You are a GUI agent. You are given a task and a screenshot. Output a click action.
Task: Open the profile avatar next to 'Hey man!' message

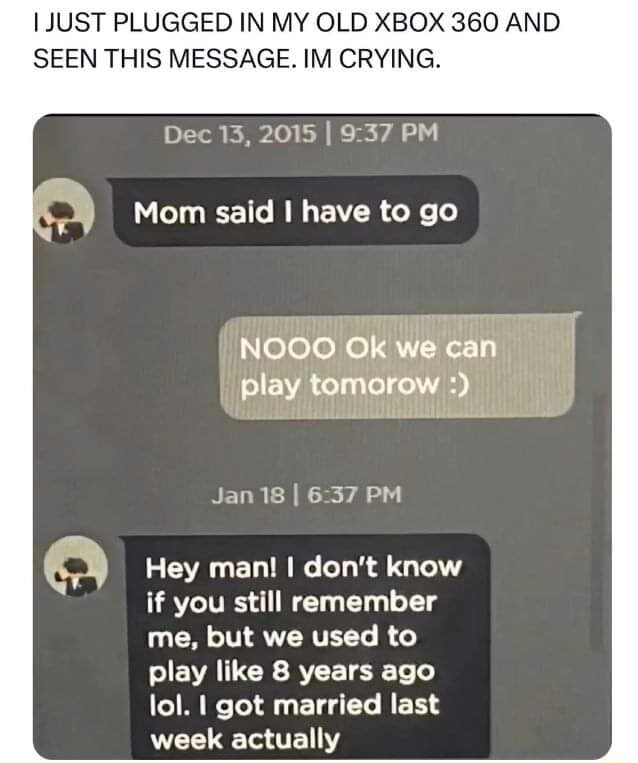pyautogui.click(x=76, y=567)
